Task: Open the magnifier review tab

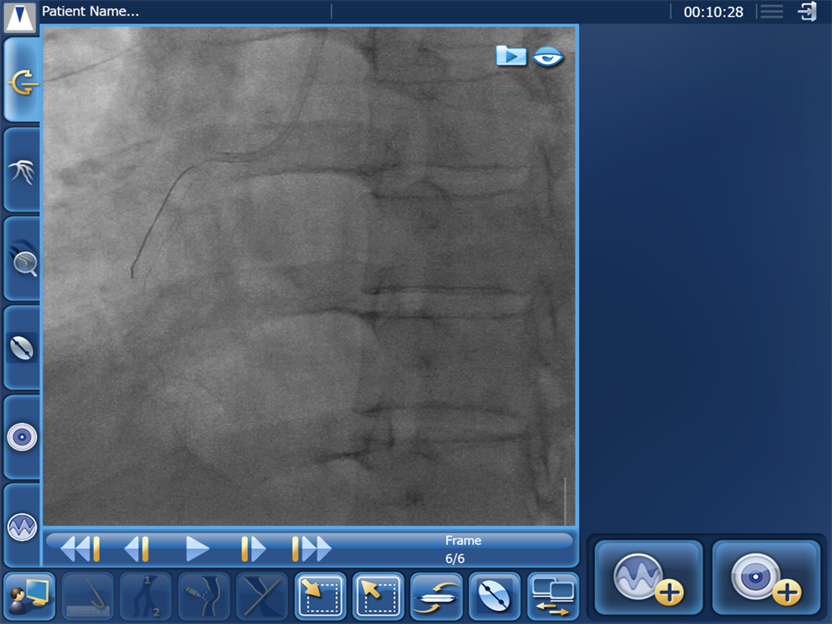Action: (22, 260)
